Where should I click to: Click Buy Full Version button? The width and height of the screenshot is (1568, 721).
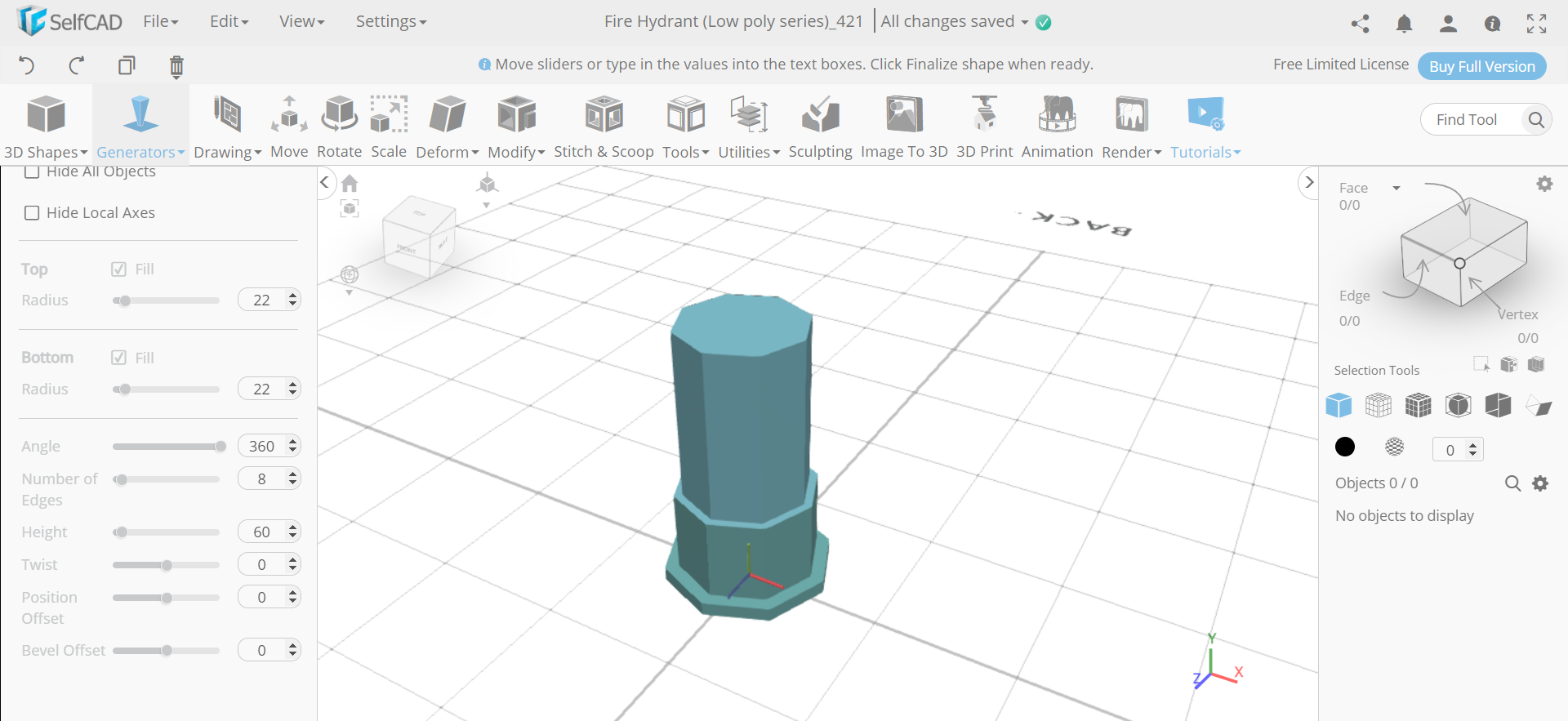(x=1481, y=66)
